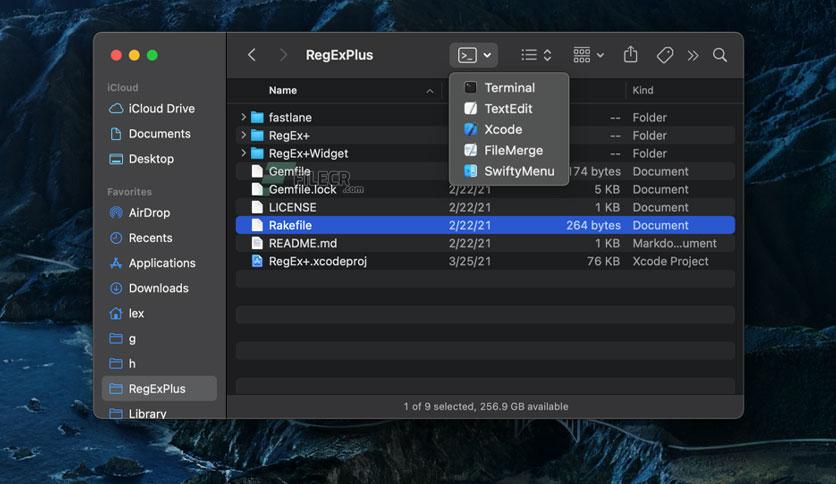Open the Group by grid icon
836x484 pixels.
pyautogui.click(x=582, y=54)
